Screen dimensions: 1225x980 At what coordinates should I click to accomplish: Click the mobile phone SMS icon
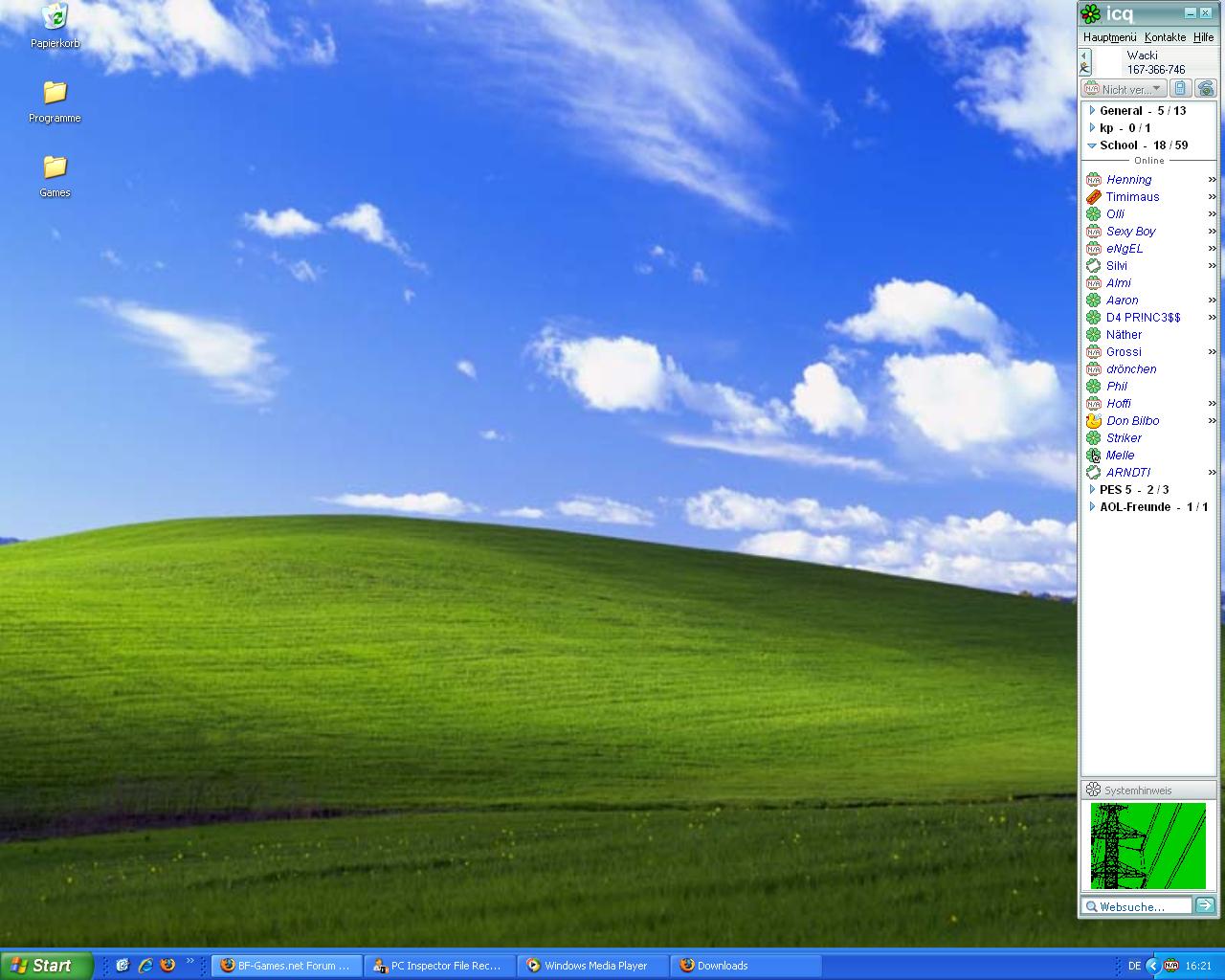[x=1181, y=89]
